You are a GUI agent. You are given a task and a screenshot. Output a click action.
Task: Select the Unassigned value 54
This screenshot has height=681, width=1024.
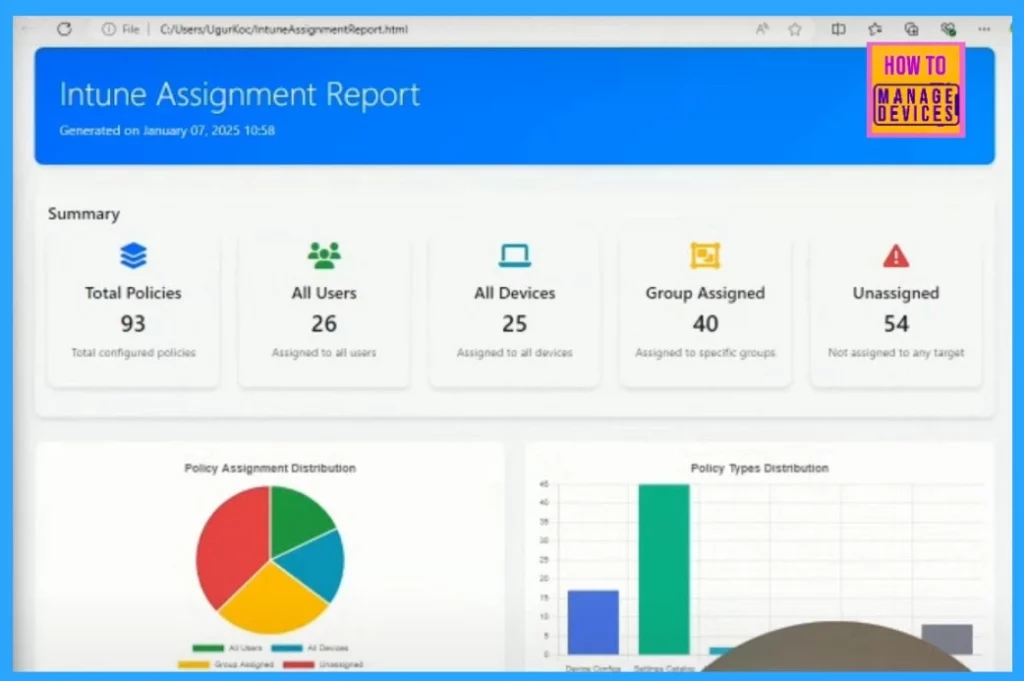(896, 323)
